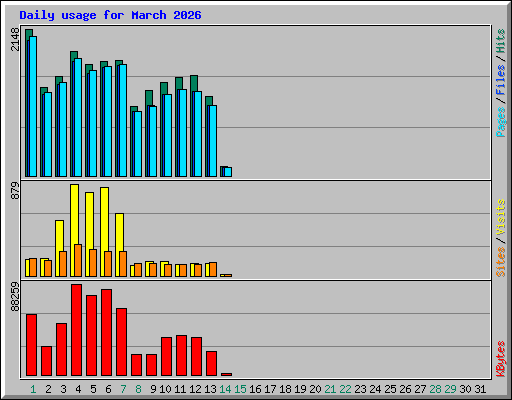
Task: Click day 30 on the x-axis
Action: coord(465,389)
